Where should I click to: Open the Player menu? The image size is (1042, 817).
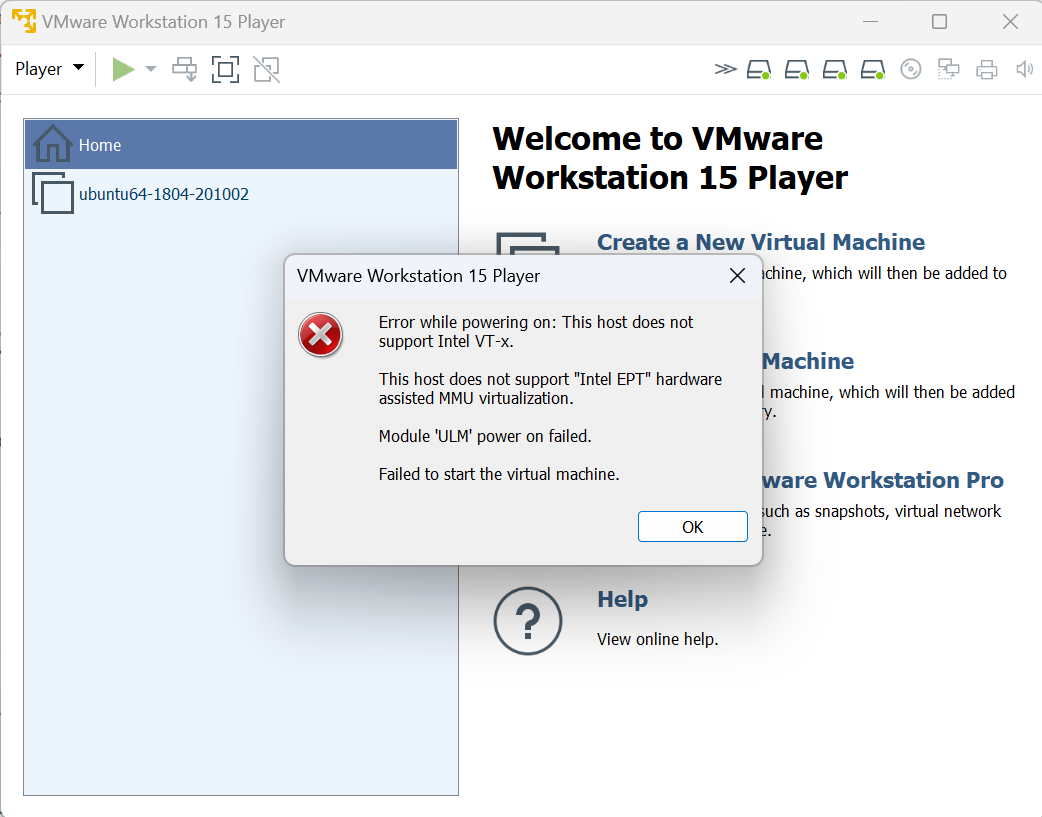[49, 68]
